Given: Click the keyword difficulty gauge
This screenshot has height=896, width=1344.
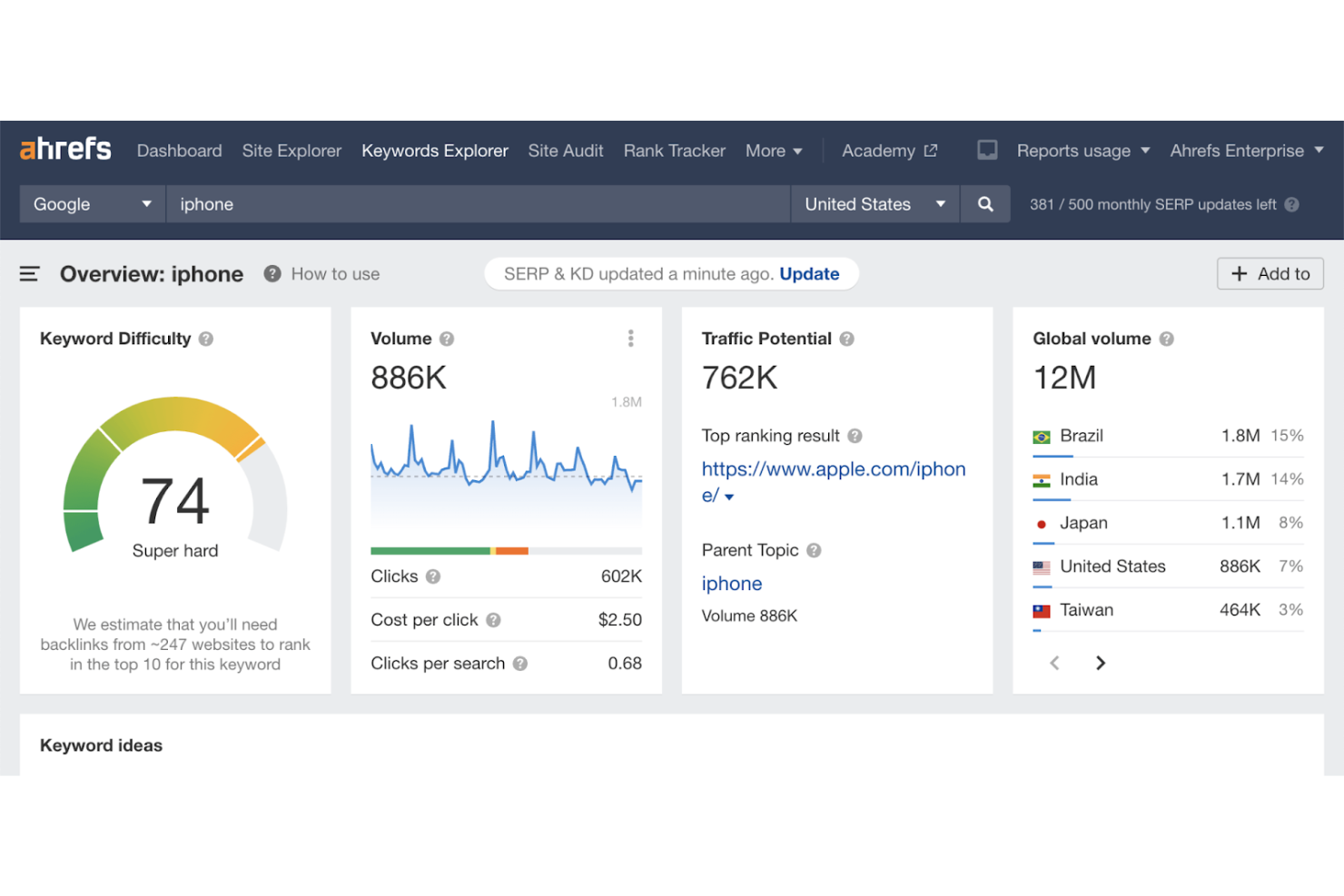Looking at the screenshot, I should point(175,475).
